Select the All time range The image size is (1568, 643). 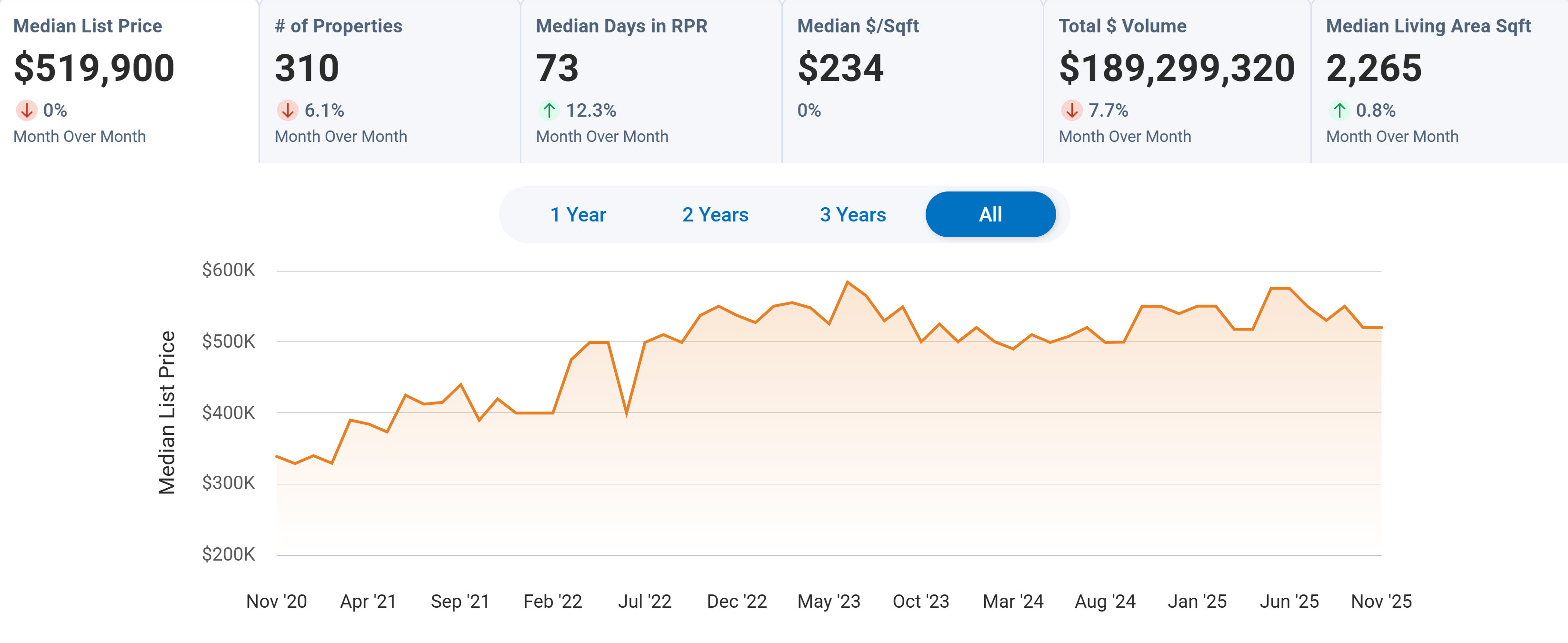pyautogui.click(x=990, y=214)
